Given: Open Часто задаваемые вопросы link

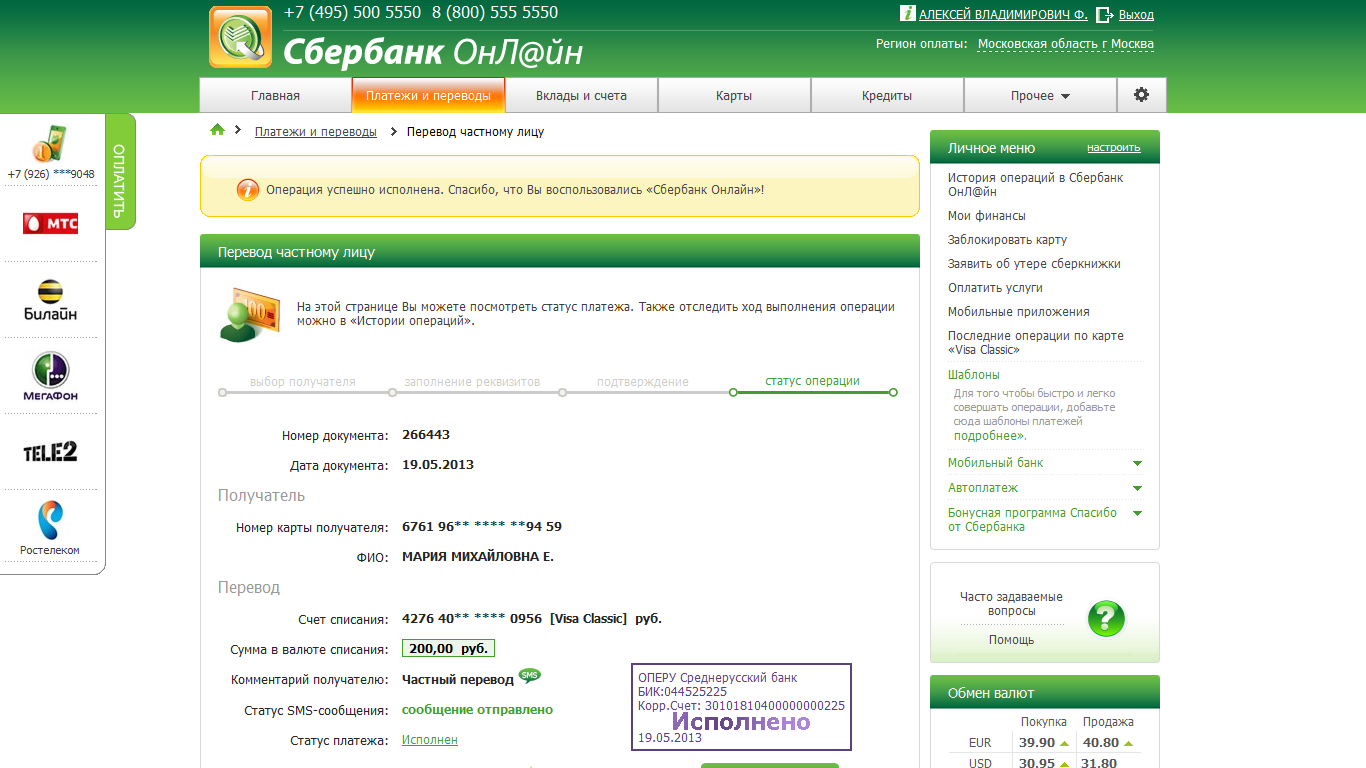Looking at the screenshot, I should 1011,604.
